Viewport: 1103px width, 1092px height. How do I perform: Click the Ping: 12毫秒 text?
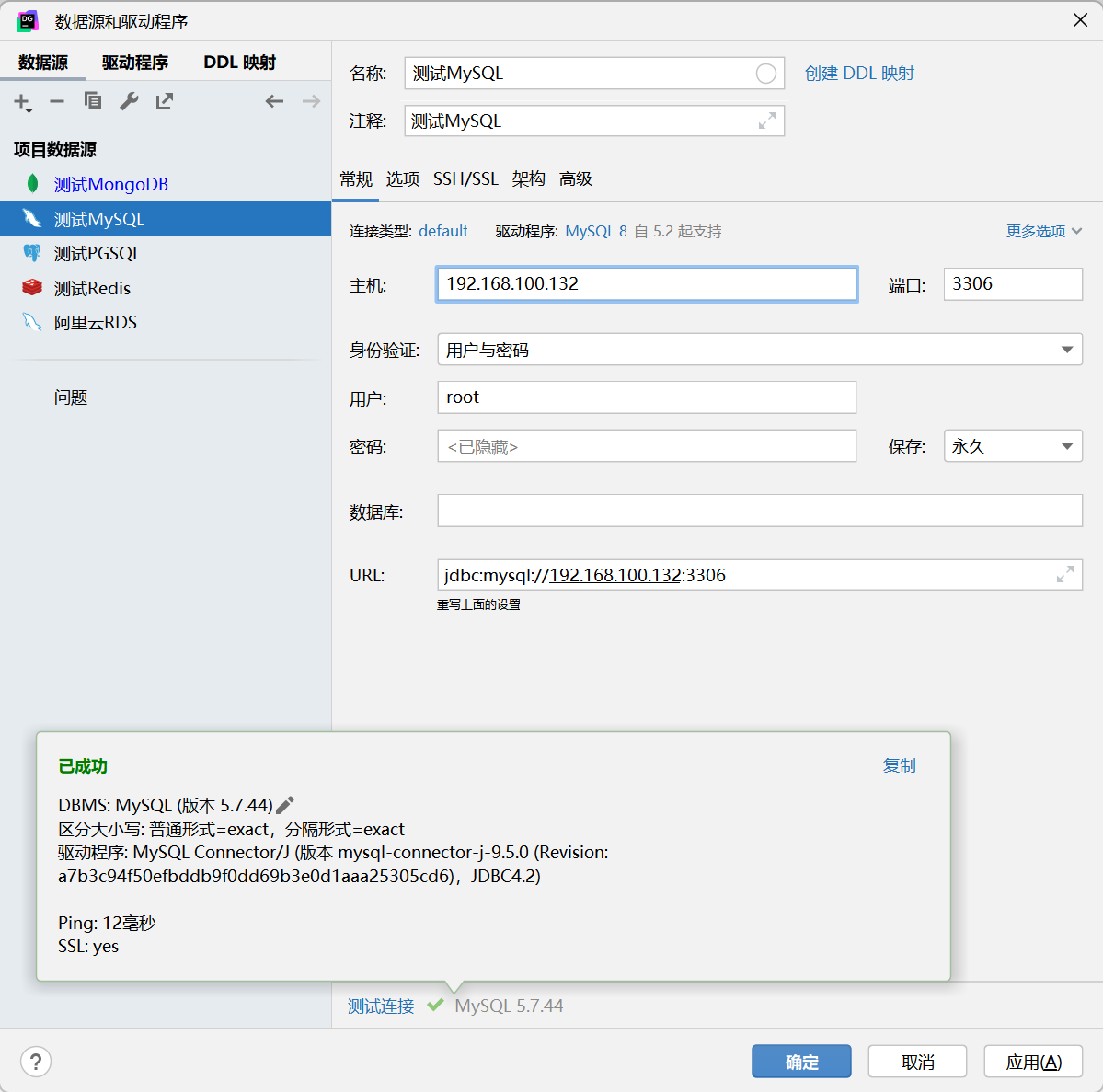106,923
